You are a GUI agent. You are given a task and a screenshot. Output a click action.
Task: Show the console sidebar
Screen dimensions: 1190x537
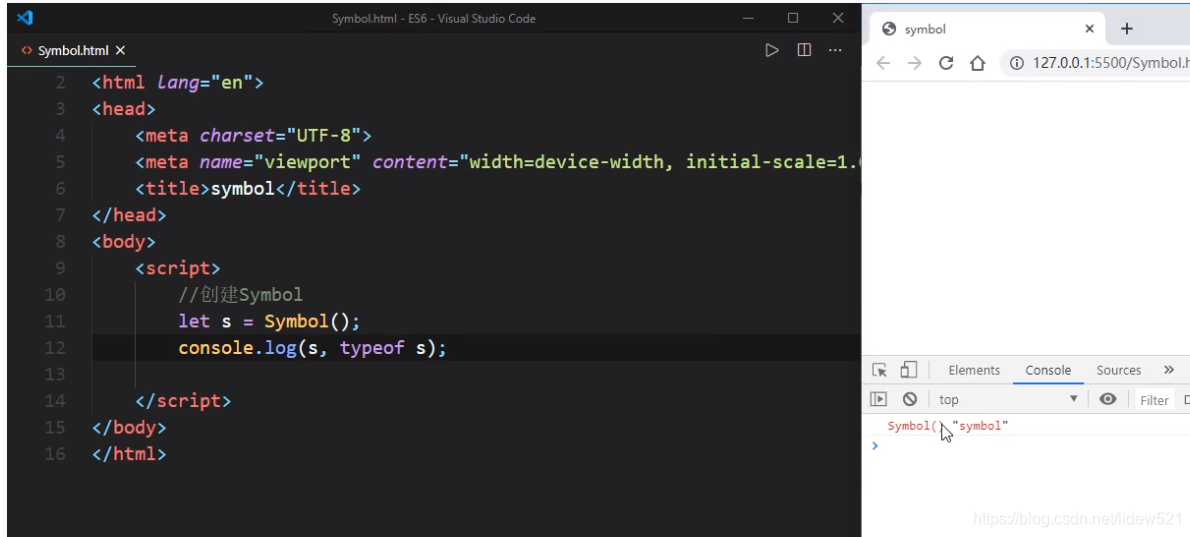tap(878, 399)
